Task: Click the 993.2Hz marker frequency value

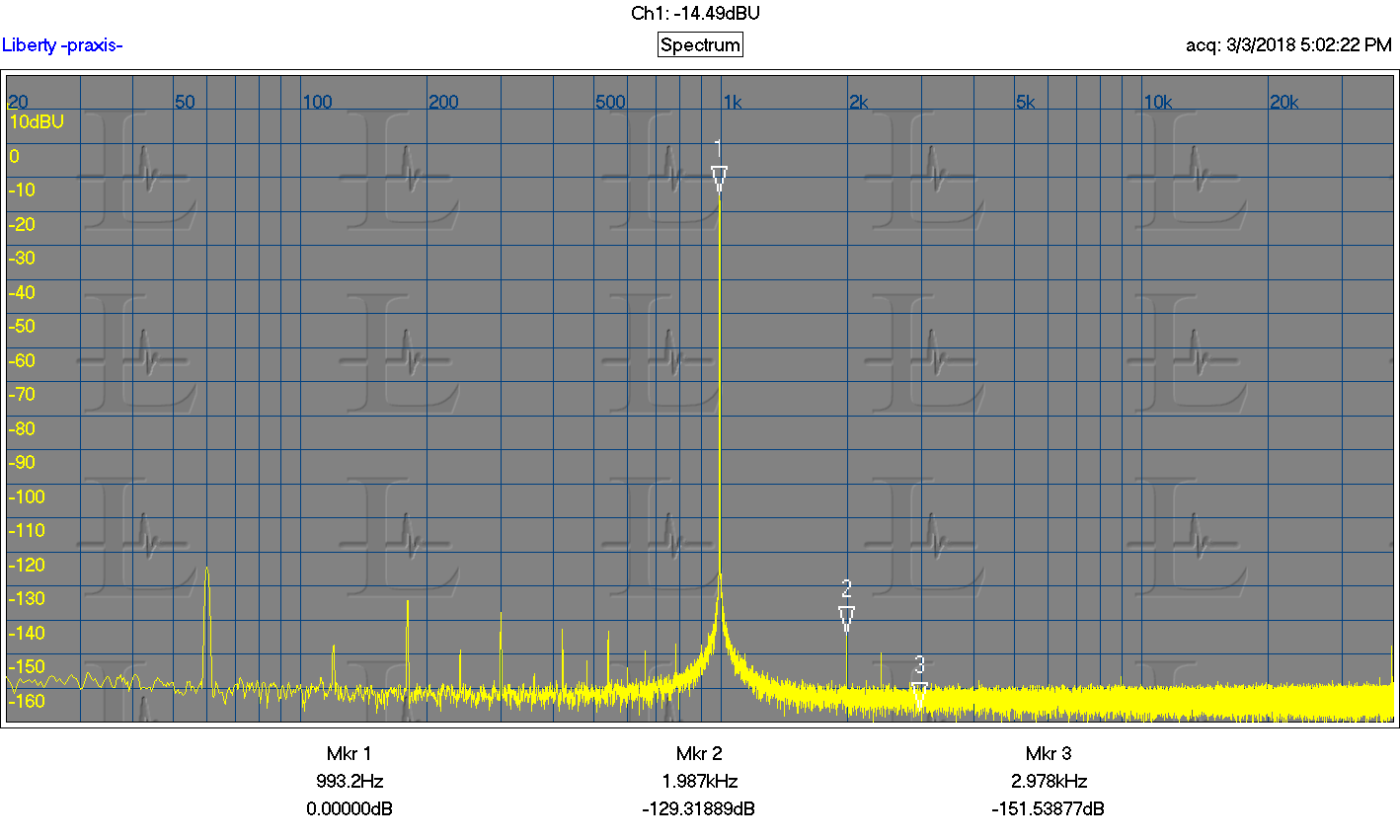Action: point(350,782)
